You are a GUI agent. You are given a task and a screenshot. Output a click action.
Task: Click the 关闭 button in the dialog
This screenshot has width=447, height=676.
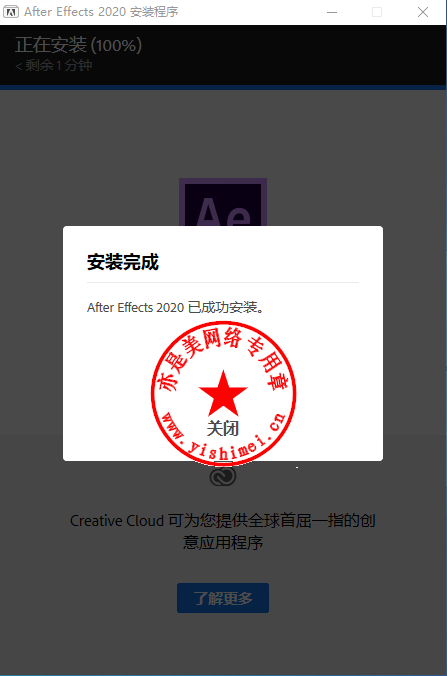tap(222, 429)
